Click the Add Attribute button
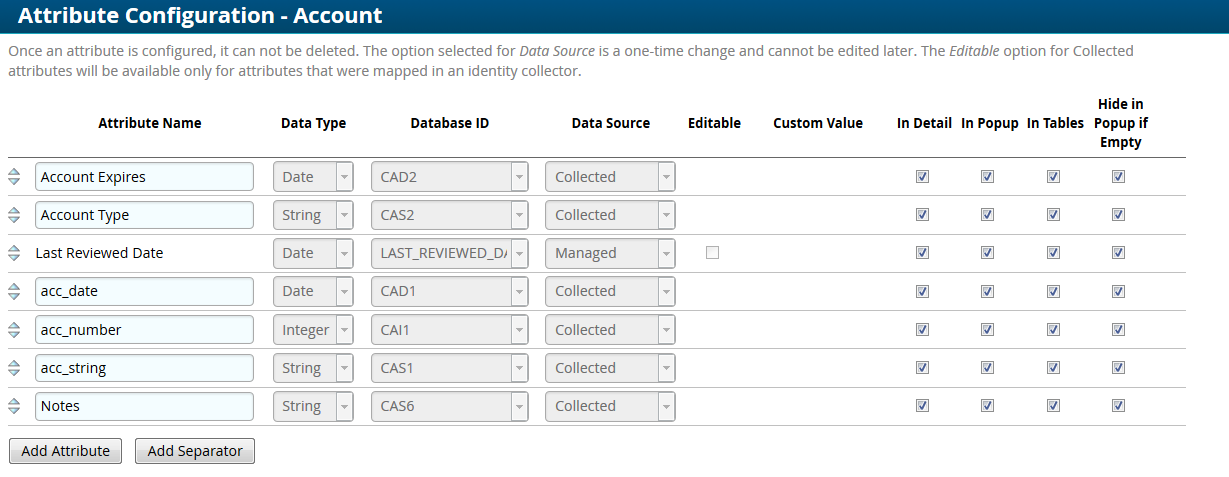The width and height of the screenshot is (1229, 477). click(x=65, y=451)
